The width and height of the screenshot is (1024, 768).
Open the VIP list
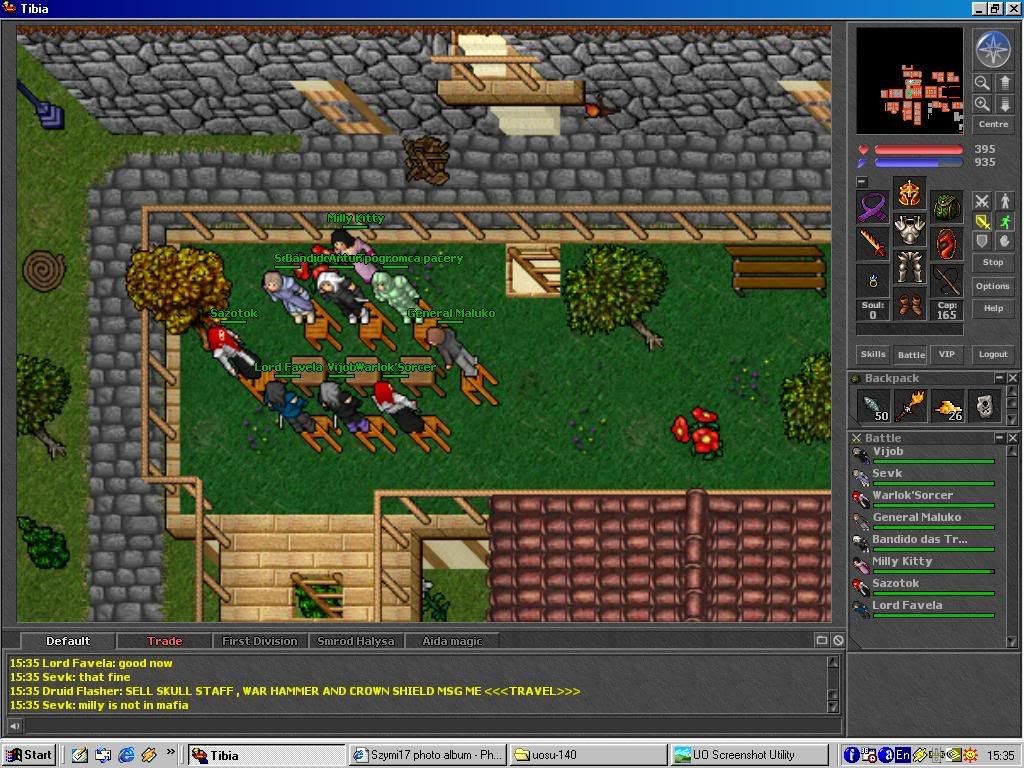point(946,354)
